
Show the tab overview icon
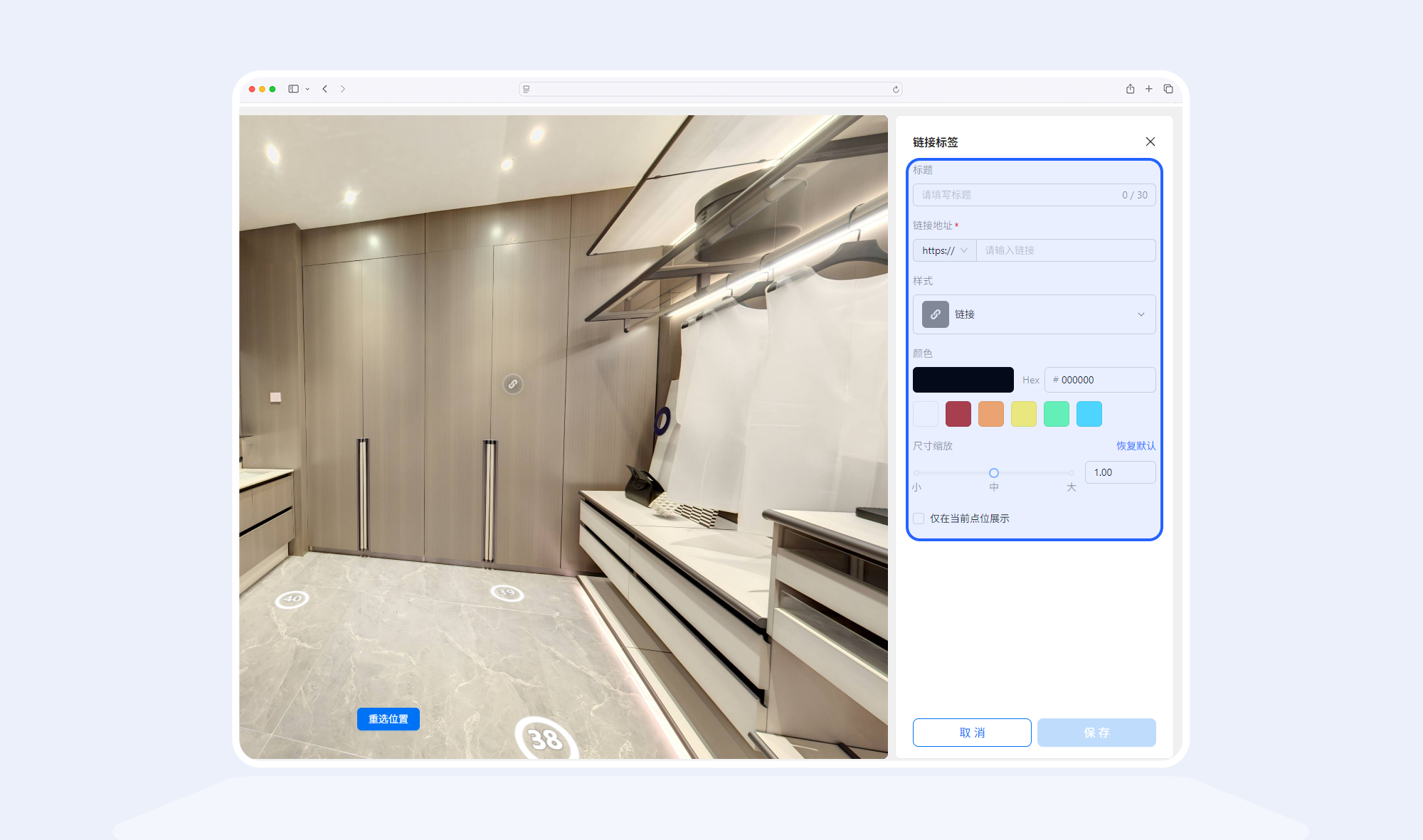pyautogui.click(x=1168, y=89)
